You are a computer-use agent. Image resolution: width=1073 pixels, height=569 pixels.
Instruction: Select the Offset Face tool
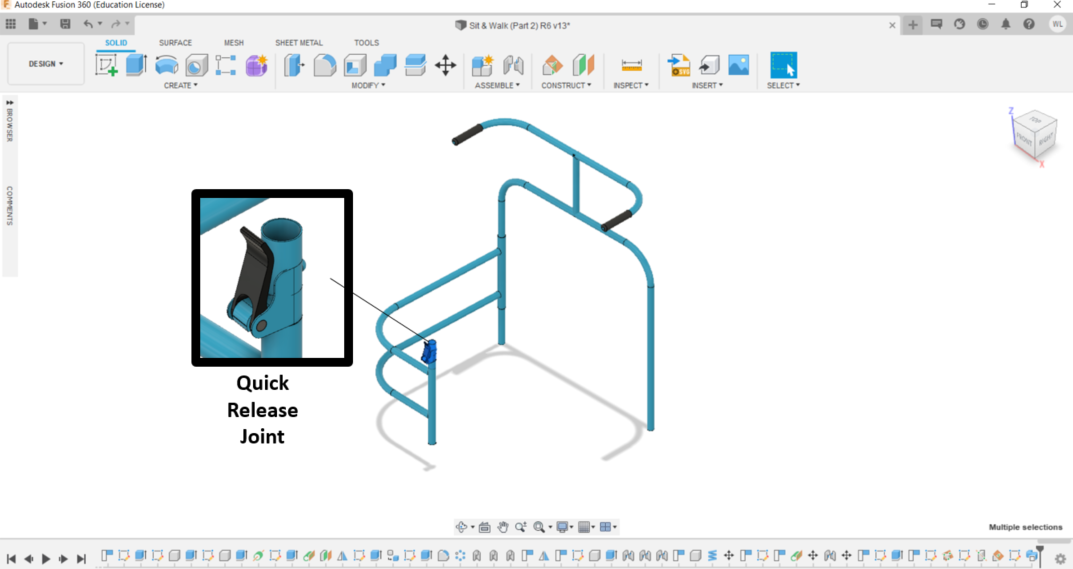tap(415, 65)
